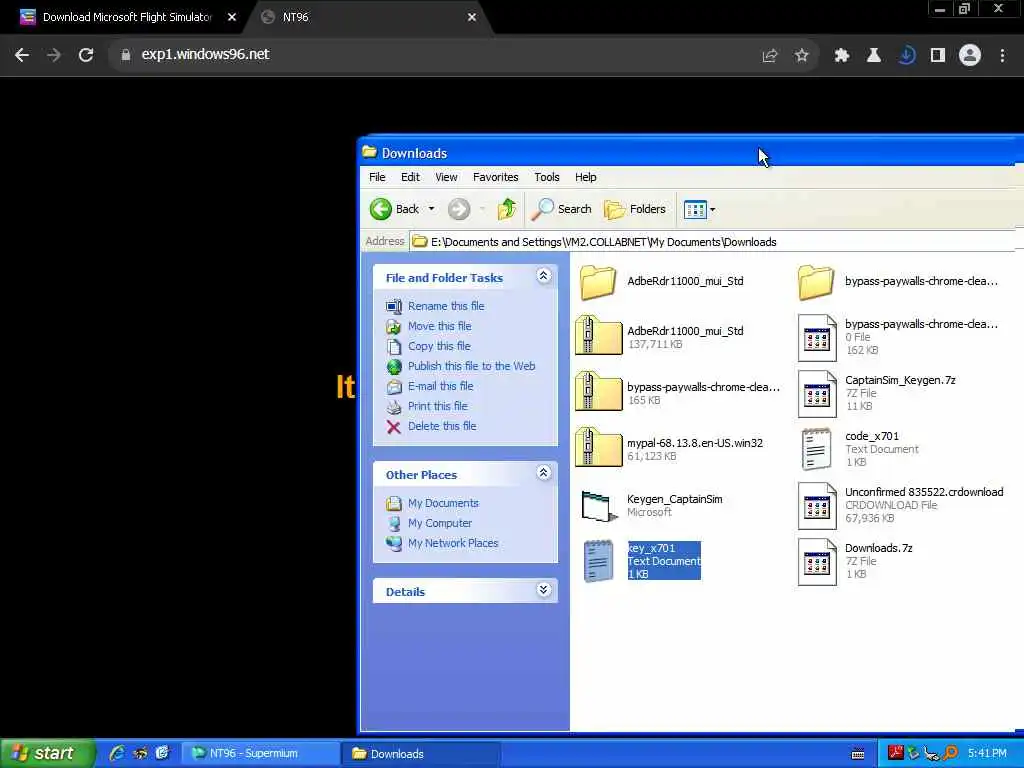Select the bypass-paywalls 0 File 162 KB icon
The image size is (1024, 768).
(x=817, y=338)
